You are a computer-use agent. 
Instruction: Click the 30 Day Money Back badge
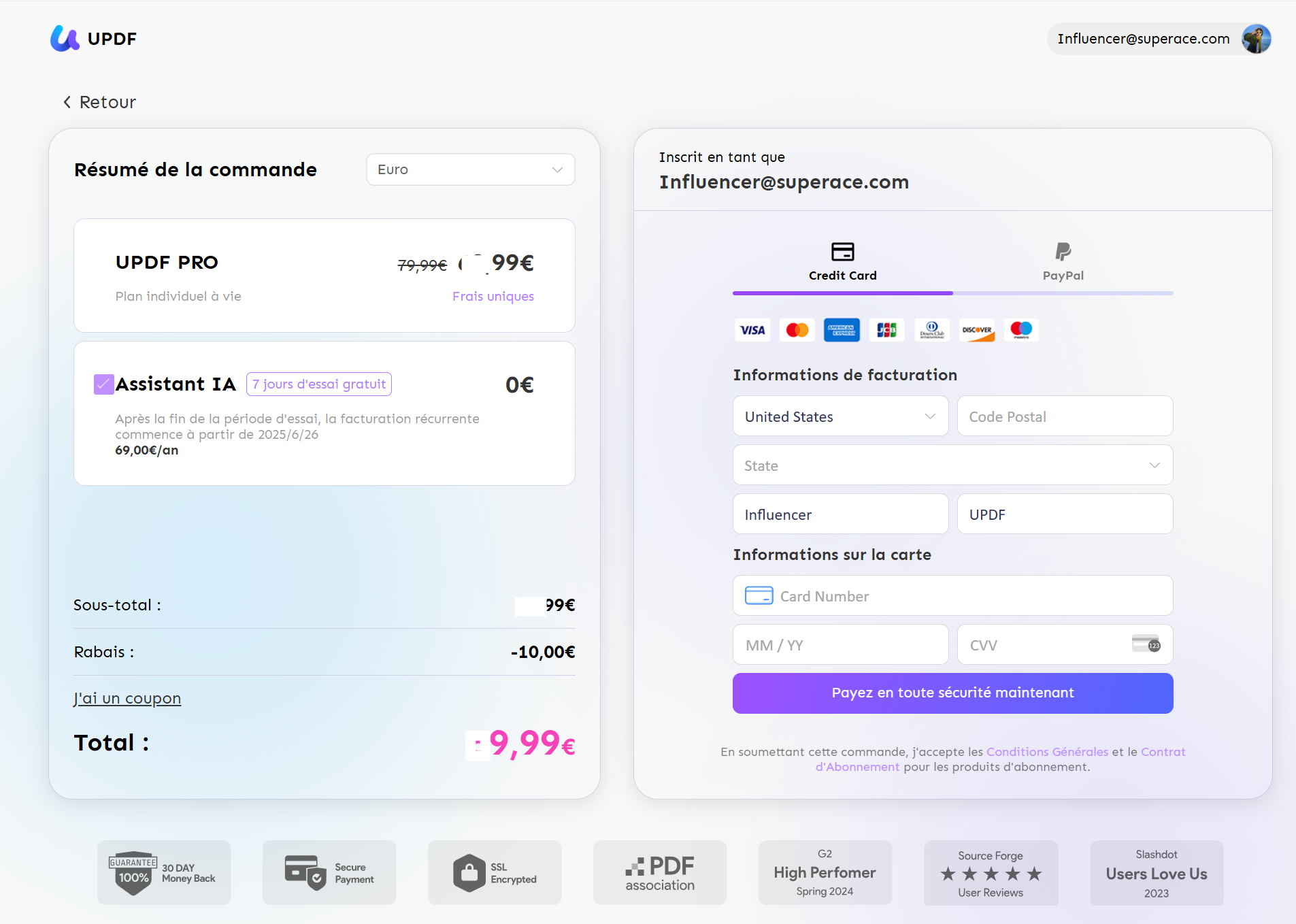pyautogui.click(x=164, y=873)
